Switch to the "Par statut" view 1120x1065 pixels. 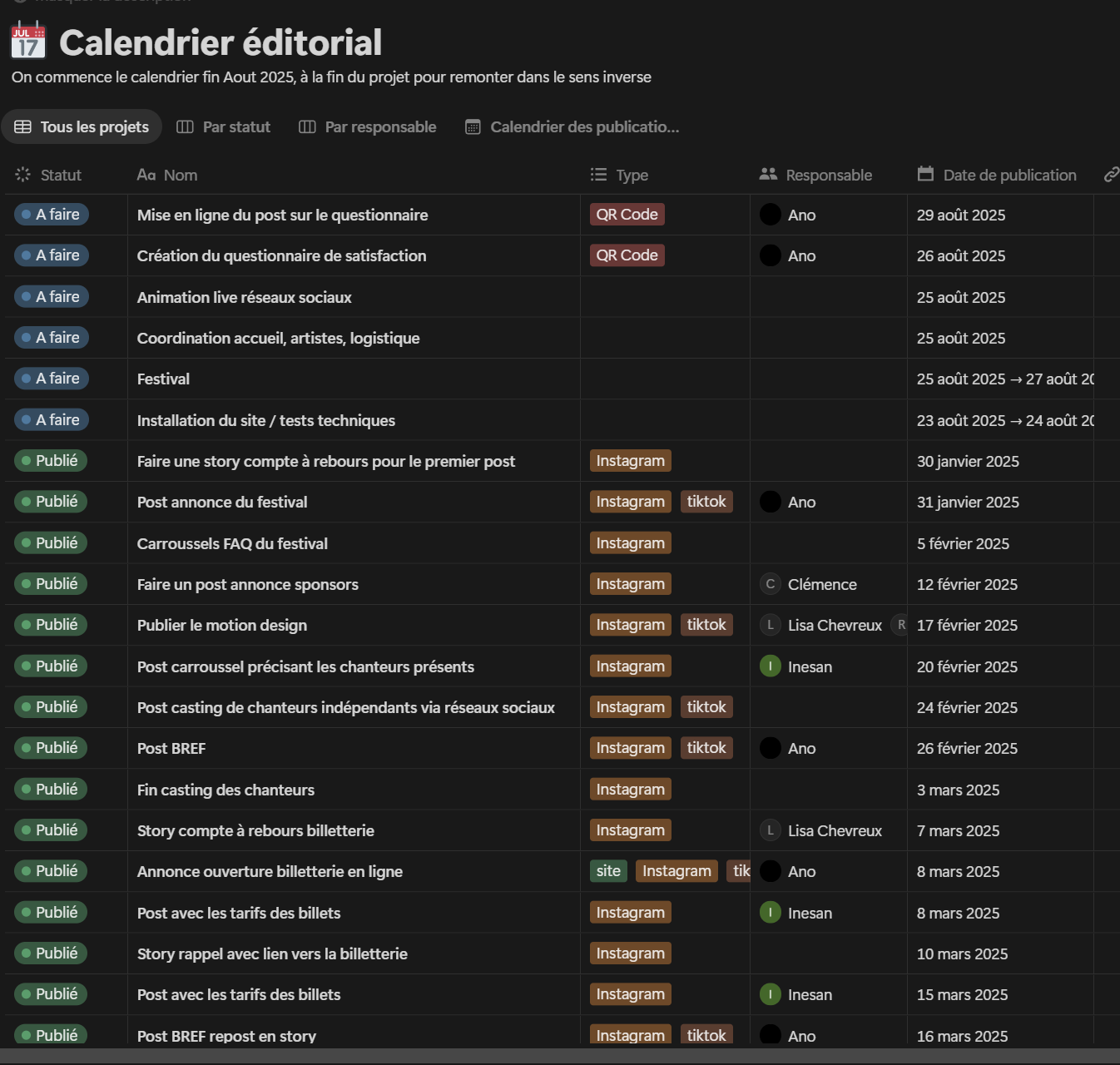click(236, 126)
